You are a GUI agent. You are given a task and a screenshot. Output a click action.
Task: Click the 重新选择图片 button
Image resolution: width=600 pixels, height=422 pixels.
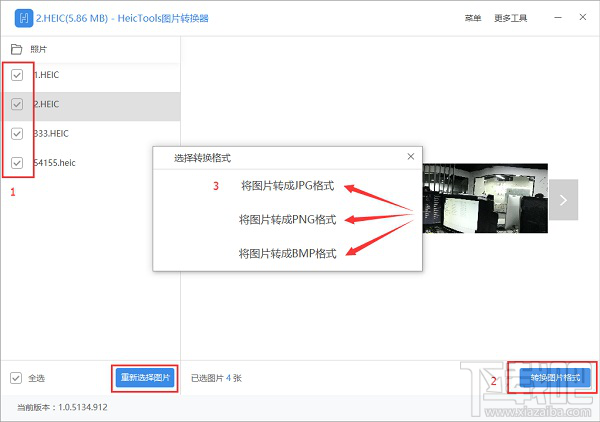[x=145, y=378]
